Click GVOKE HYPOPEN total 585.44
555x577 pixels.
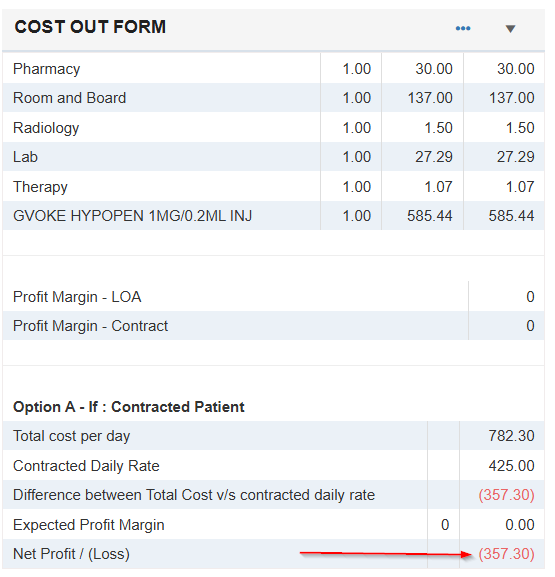tap(511, 216)
